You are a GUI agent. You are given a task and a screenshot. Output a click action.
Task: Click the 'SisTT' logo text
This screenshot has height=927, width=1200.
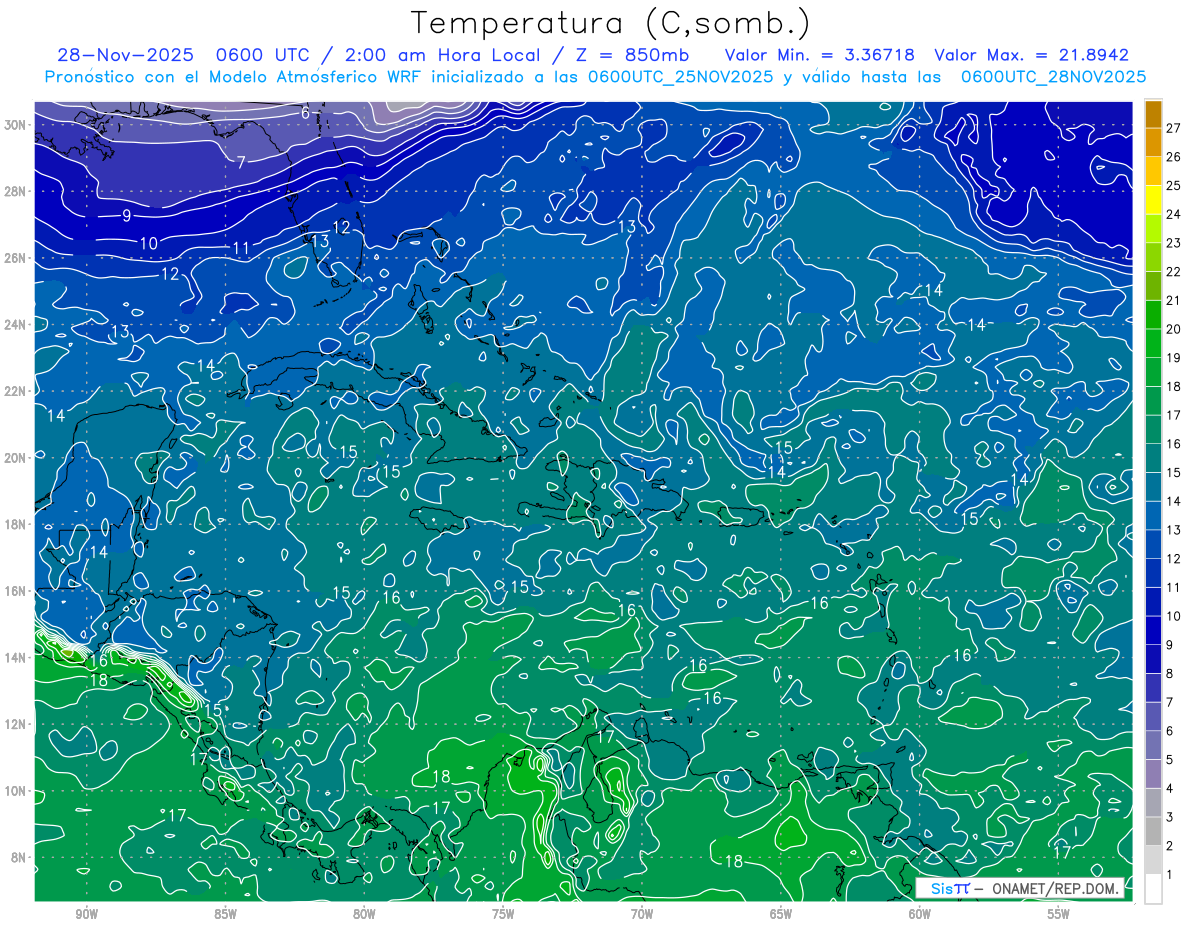click(x=950, y=888)
